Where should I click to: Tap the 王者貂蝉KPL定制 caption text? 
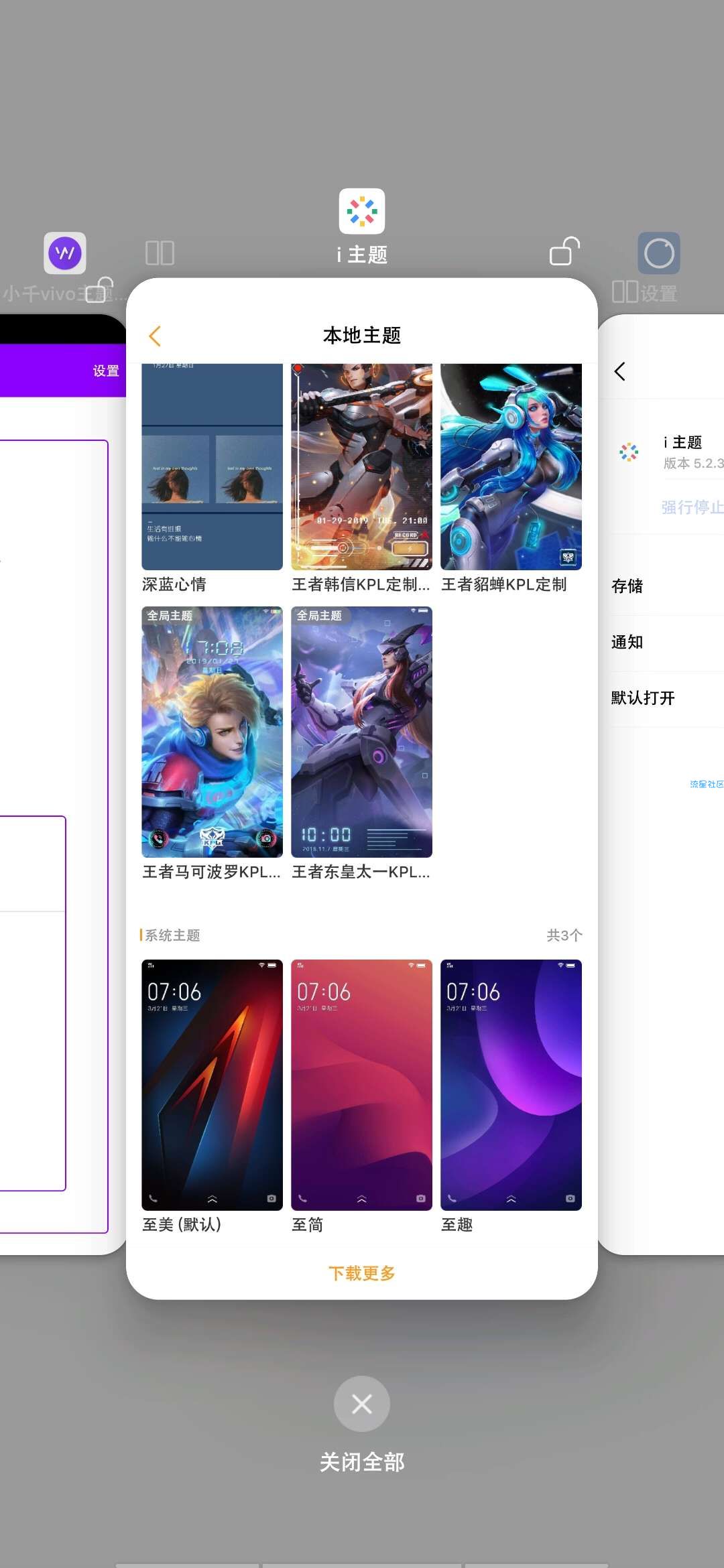(x=504, y=584)
